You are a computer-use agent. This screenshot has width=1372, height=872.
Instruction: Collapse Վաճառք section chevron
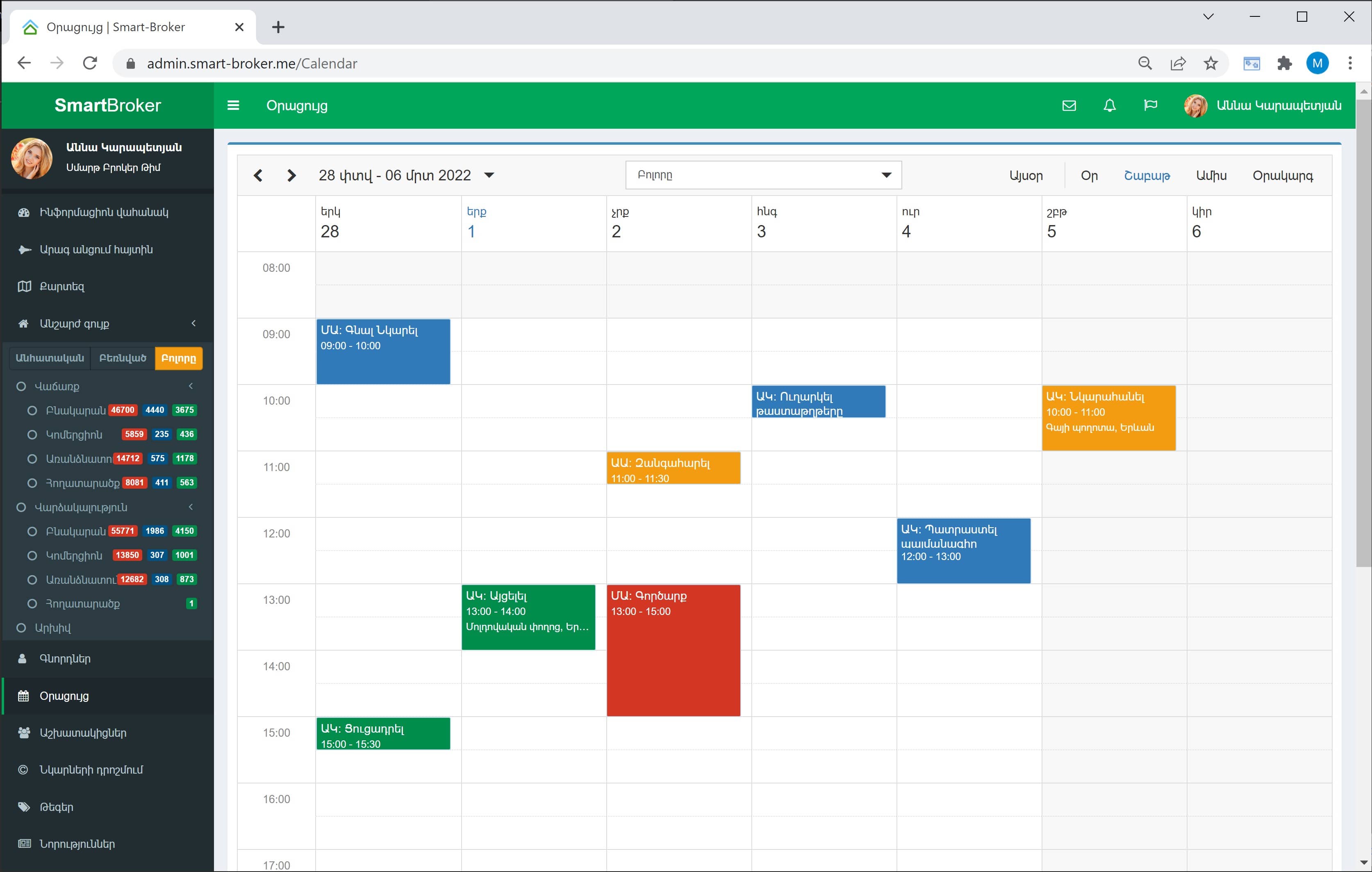click(191, 387)
